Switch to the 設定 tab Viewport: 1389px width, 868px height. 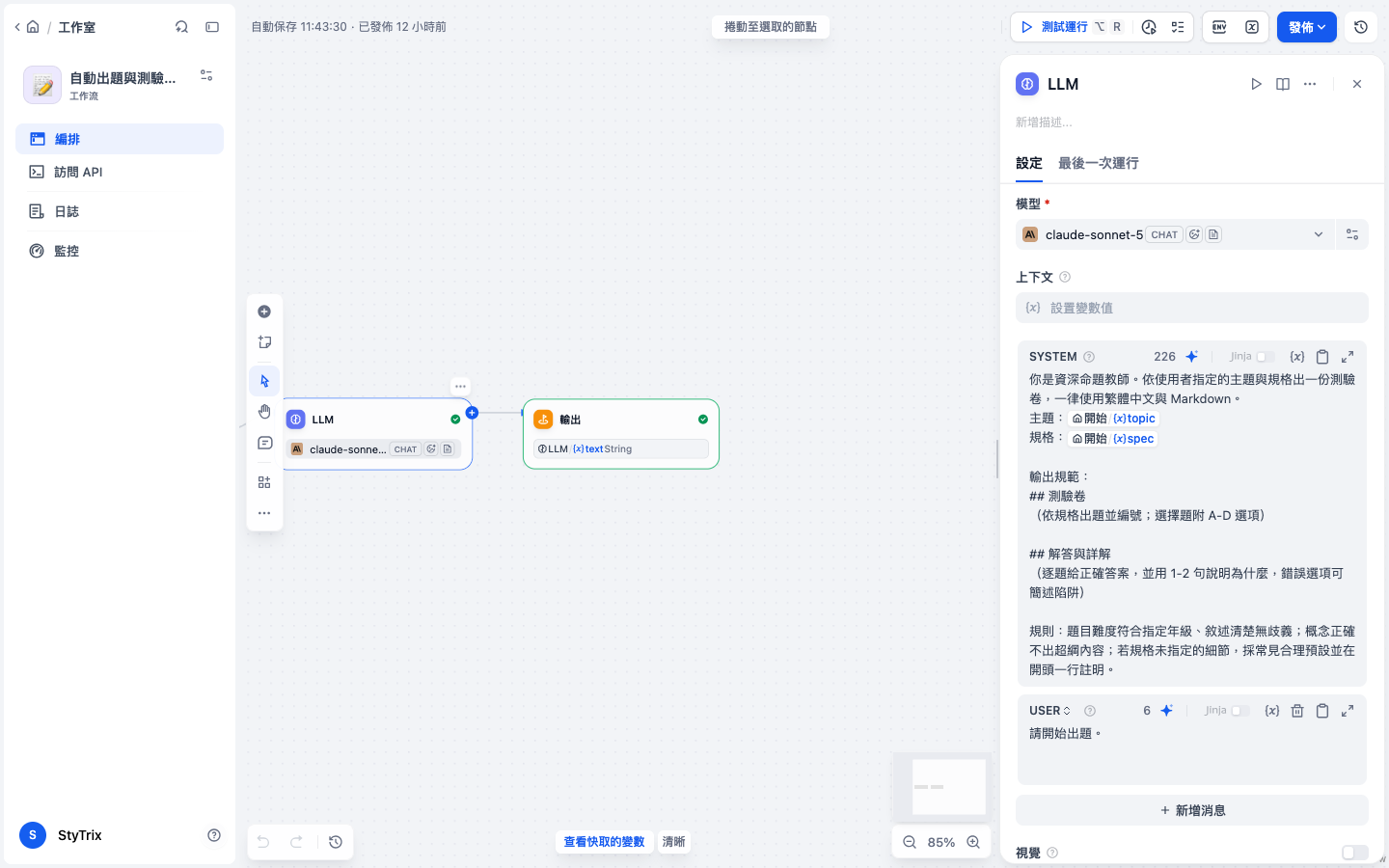point(1029,163)
